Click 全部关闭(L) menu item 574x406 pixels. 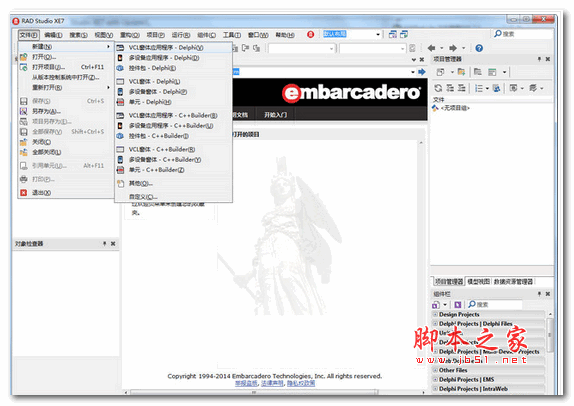pos(66,152)
